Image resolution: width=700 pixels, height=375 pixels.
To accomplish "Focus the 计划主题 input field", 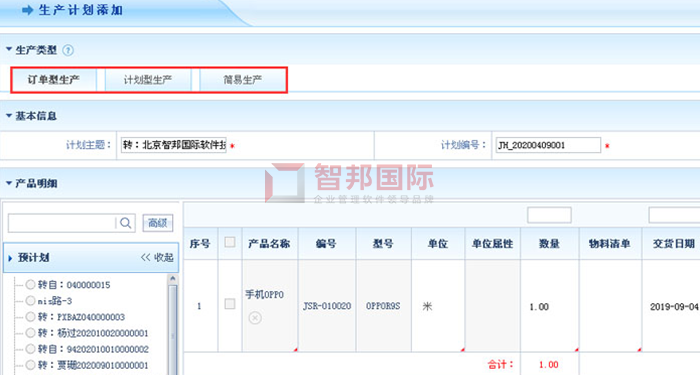I will [x=174, y=145].
